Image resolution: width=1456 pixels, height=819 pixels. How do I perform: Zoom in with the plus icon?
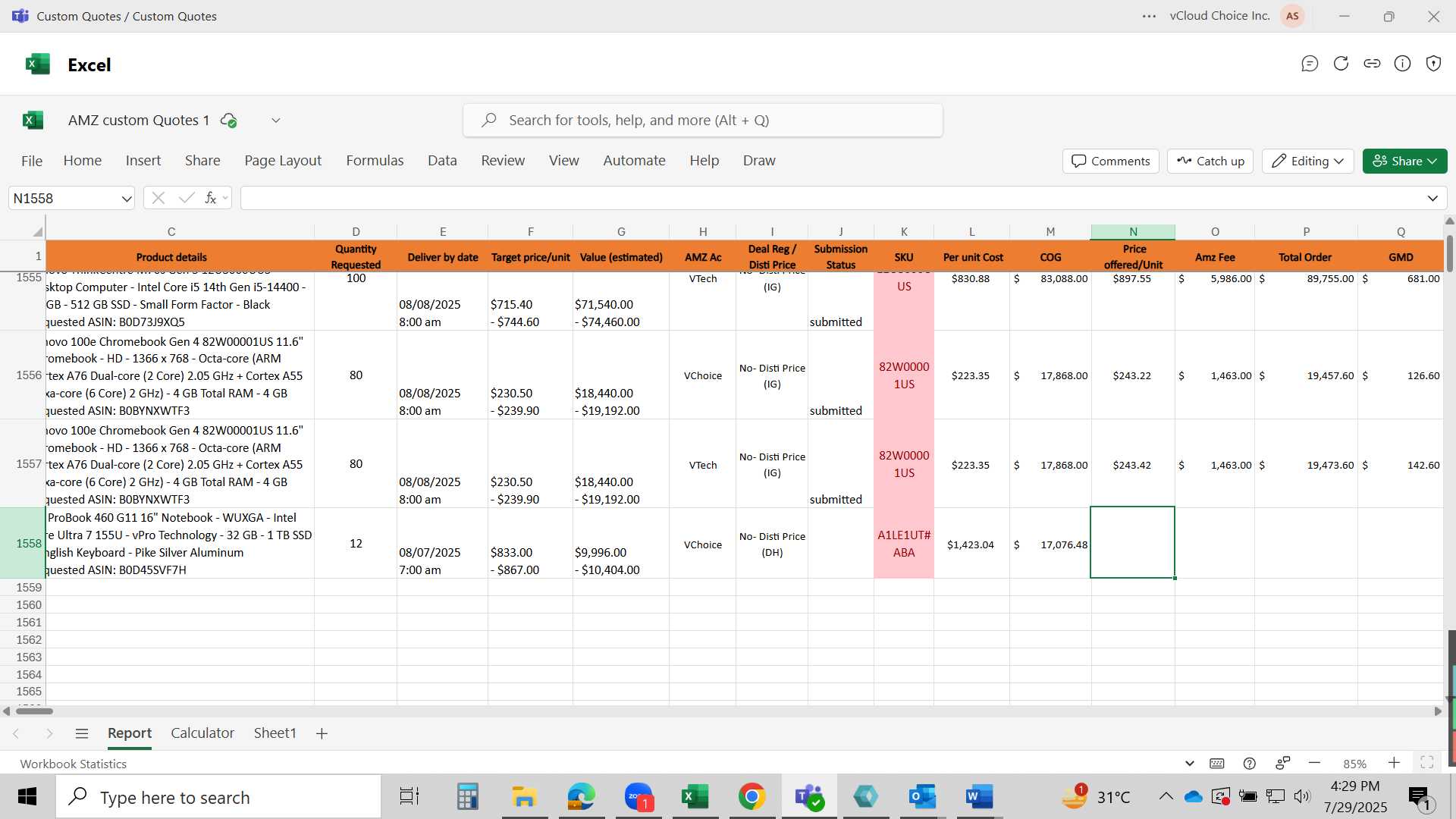tap(1394, 763)
